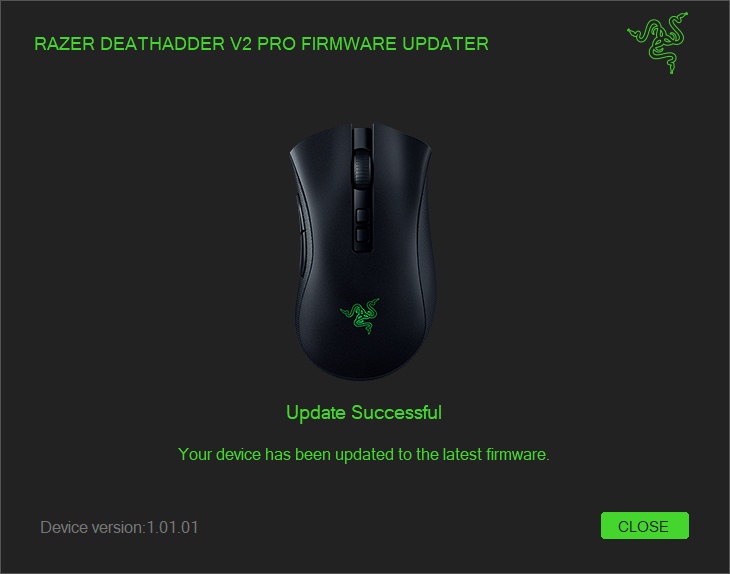Screen dimensions: 730x574
Task: Click the right mouse button in the image
Action: point(401,170)
